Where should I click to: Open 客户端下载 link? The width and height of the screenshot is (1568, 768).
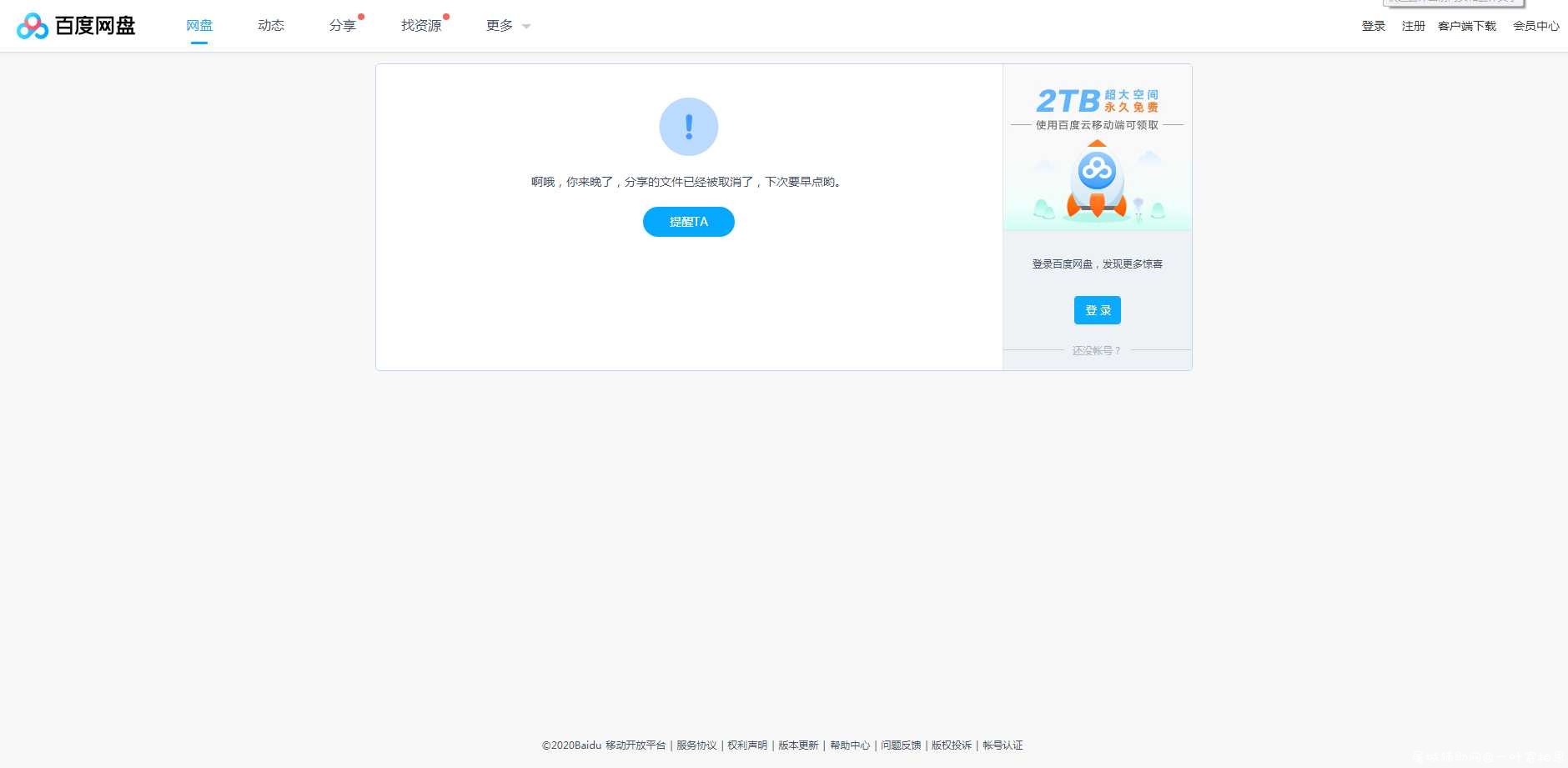pyautogui.click(x=1466, y=26)
